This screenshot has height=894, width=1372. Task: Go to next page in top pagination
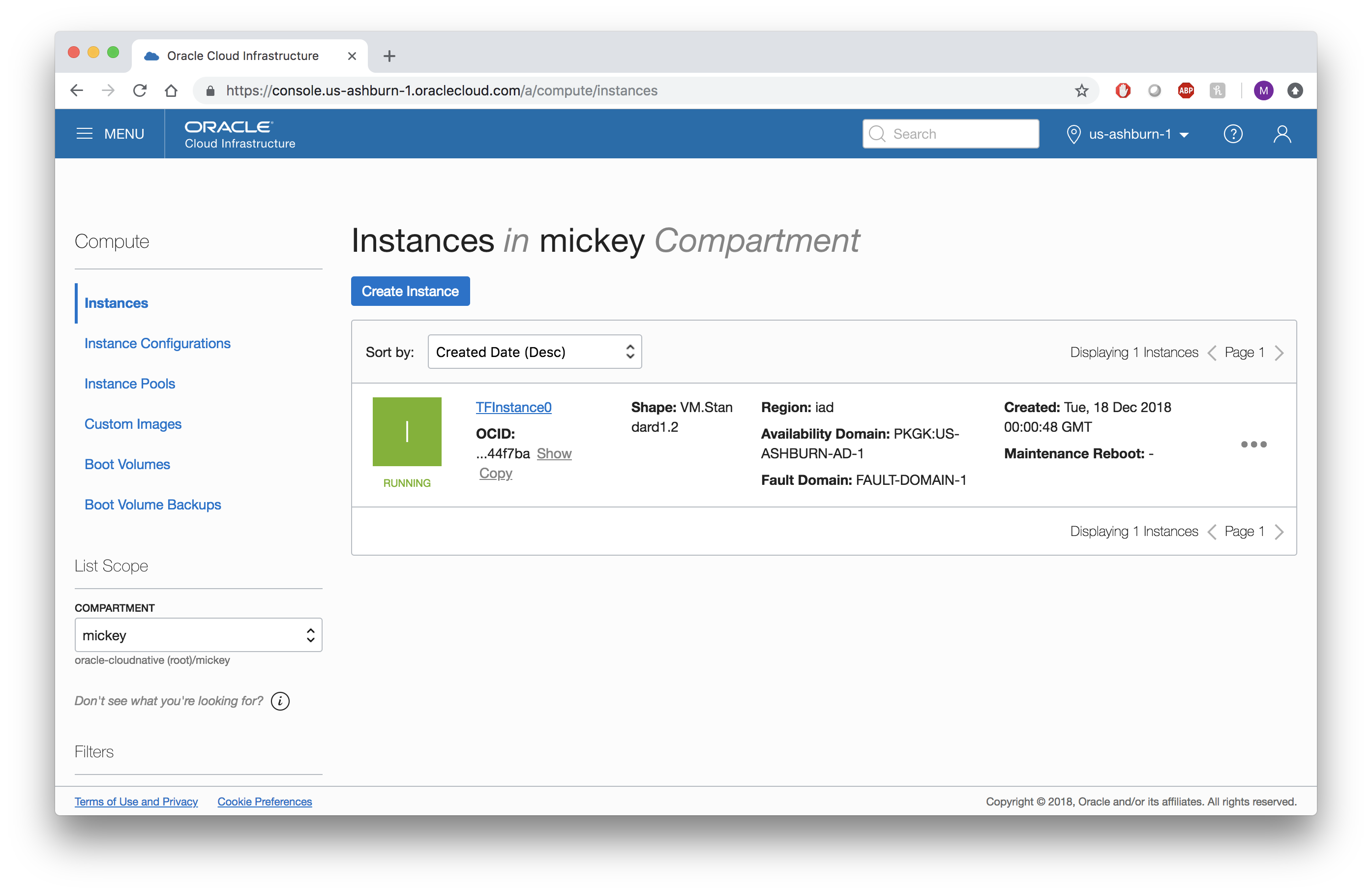1279,352
